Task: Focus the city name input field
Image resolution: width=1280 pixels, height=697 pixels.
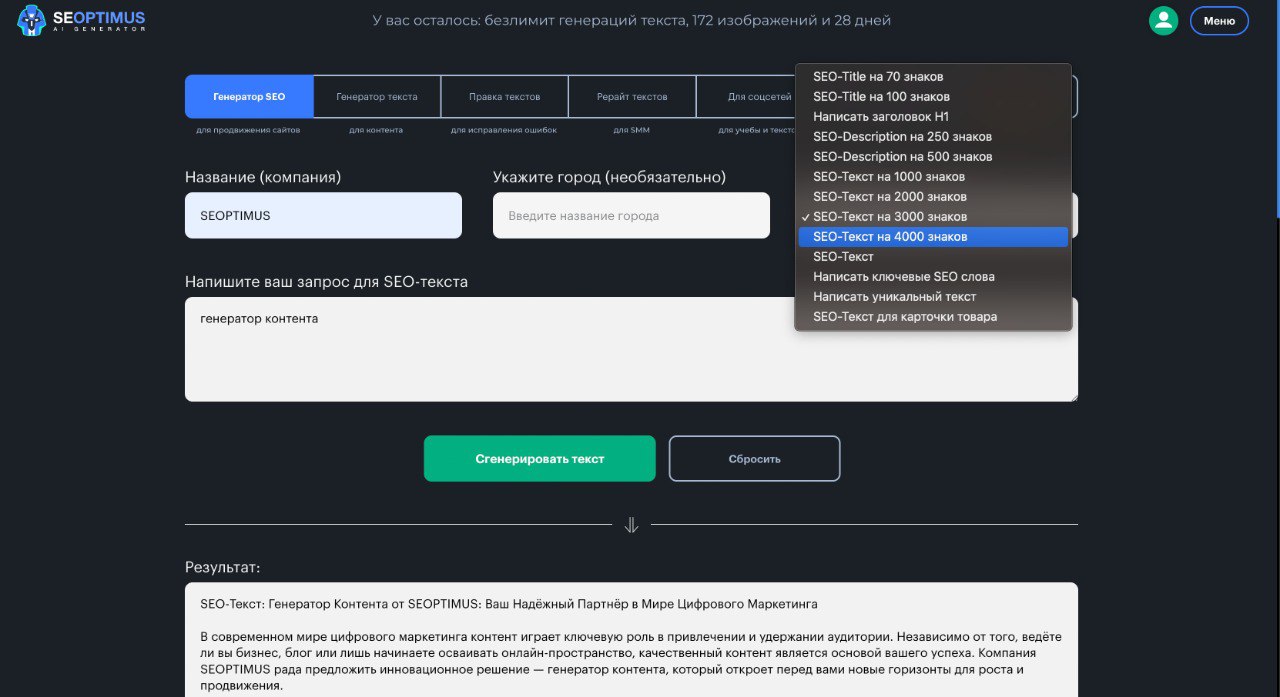Action: (631, 215)
